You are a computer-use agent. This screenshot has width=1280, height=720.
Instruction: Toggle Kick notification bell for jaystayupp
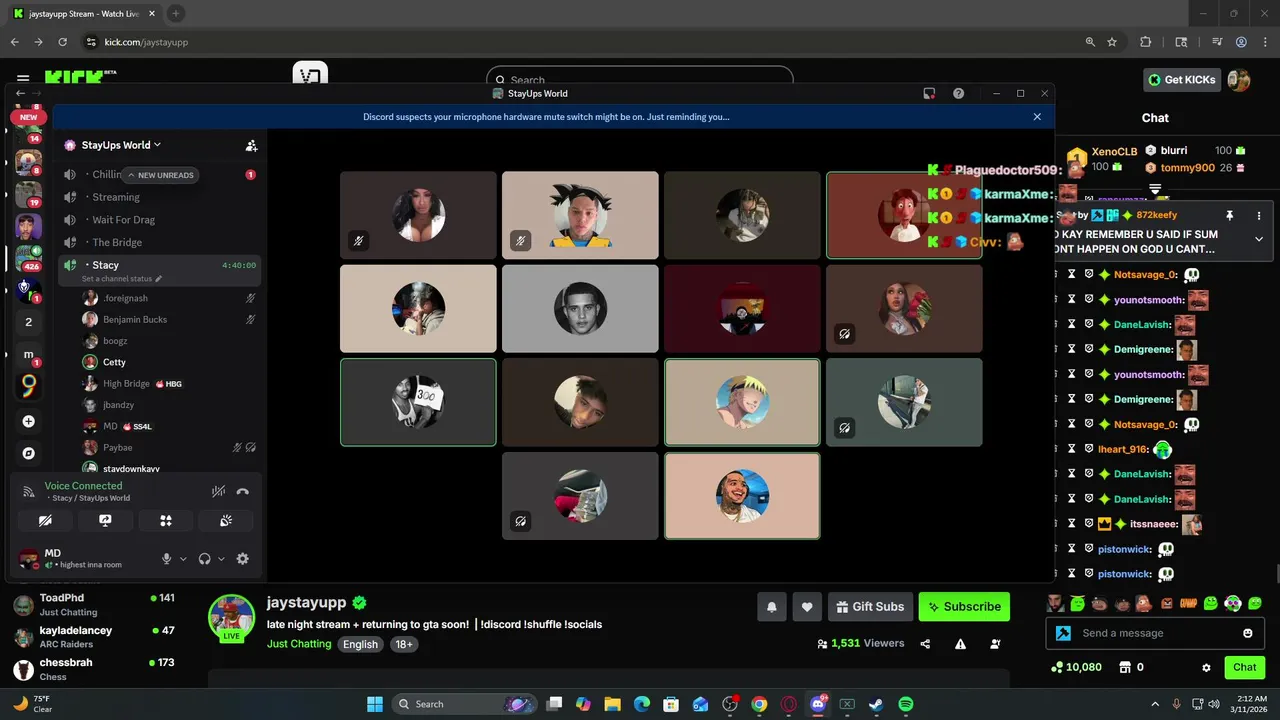coord(772,606)
